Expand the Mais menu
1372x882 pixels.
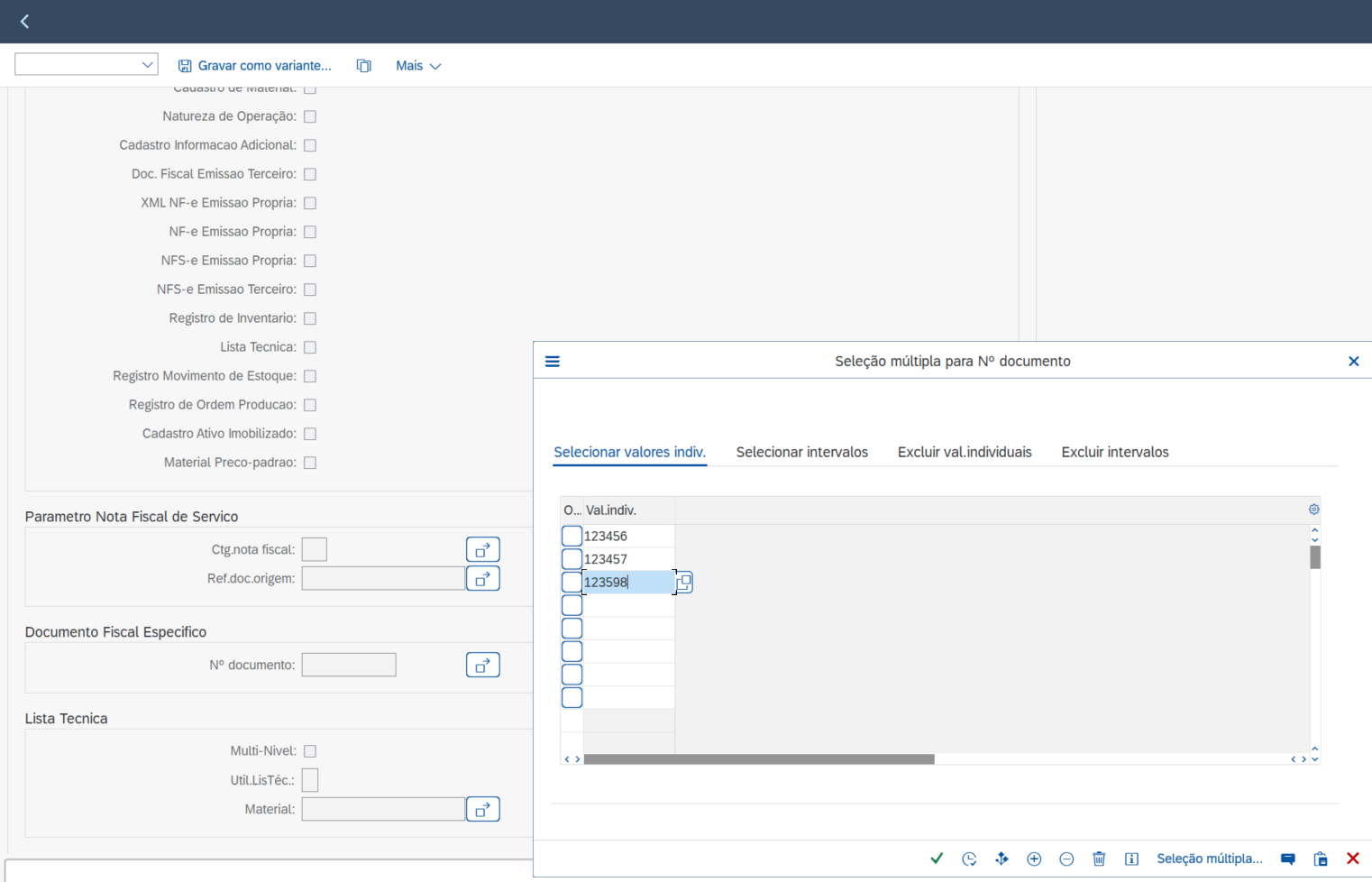point(418,66)
